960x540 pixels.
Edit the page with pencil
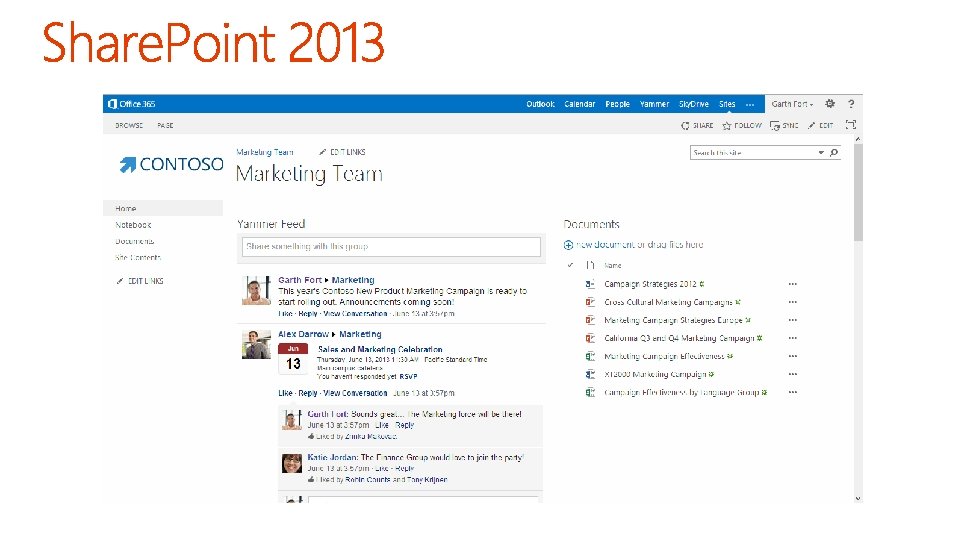[820, 126]
